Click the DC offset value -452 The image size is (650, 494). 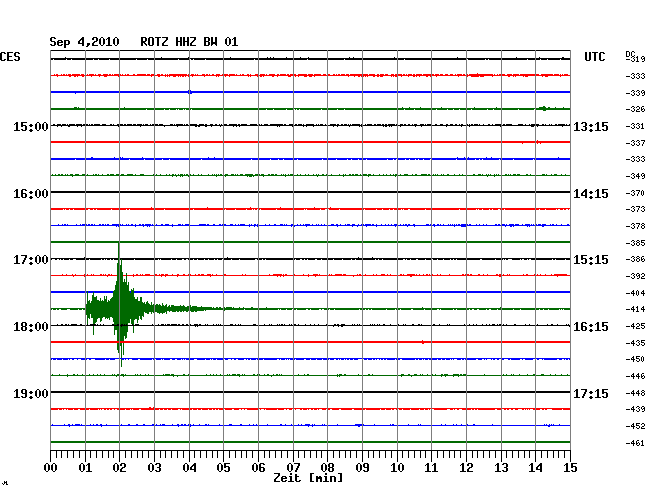[x=635, y=426]
